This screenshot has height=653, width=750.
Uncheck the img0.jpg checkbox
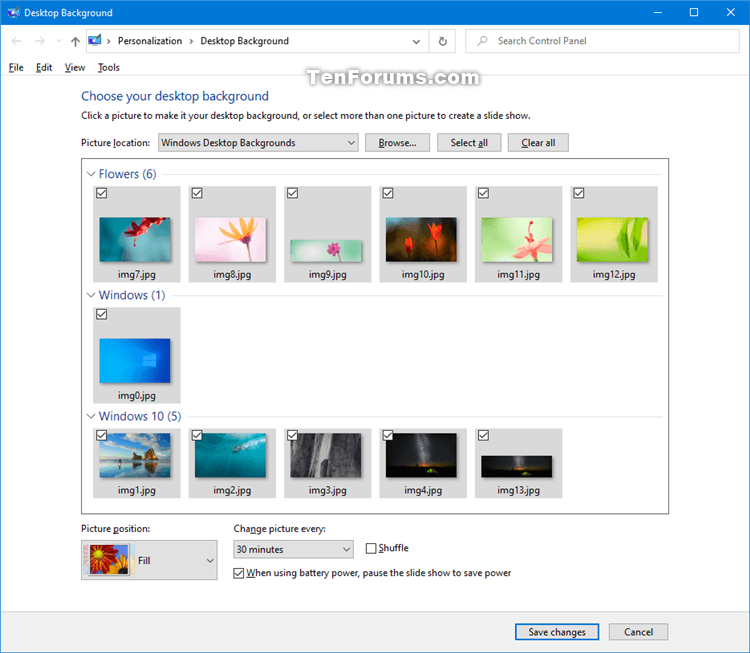(x=101, y=314)
